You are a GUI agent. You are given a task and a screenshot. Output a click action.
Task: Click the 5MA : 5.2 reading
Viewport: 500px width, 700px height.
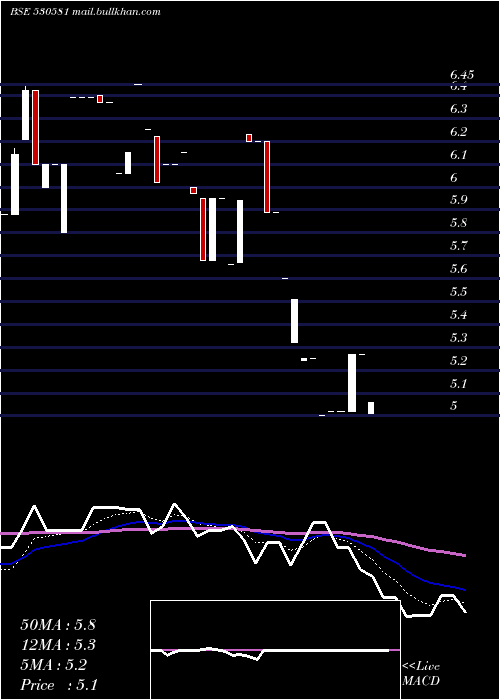[54, 665]
